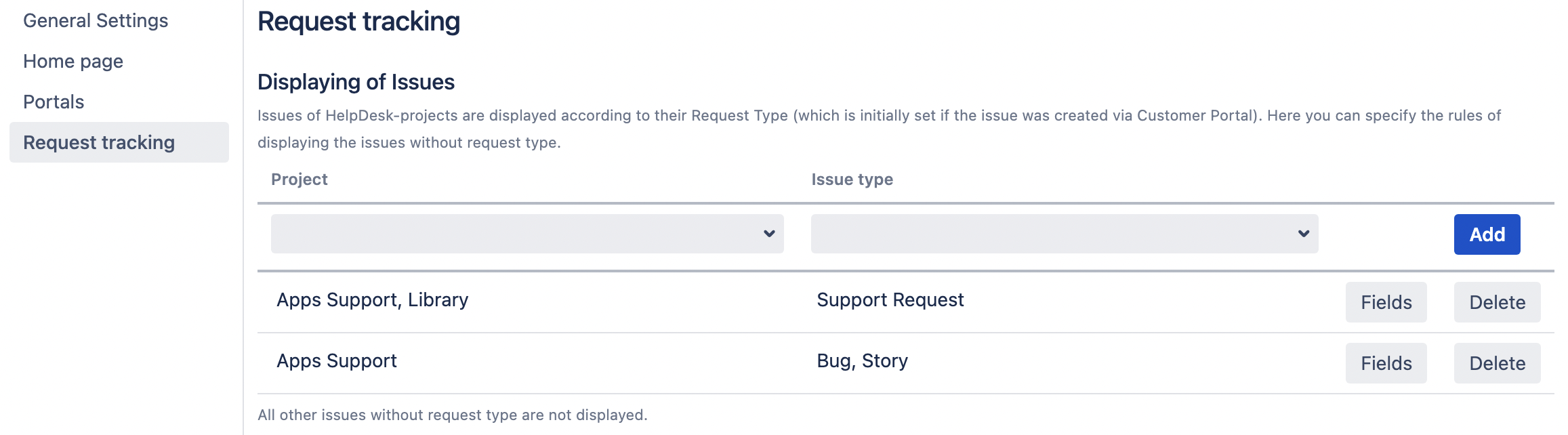
Task: Open the General Settings page
Action: click(x=96, y=20)
